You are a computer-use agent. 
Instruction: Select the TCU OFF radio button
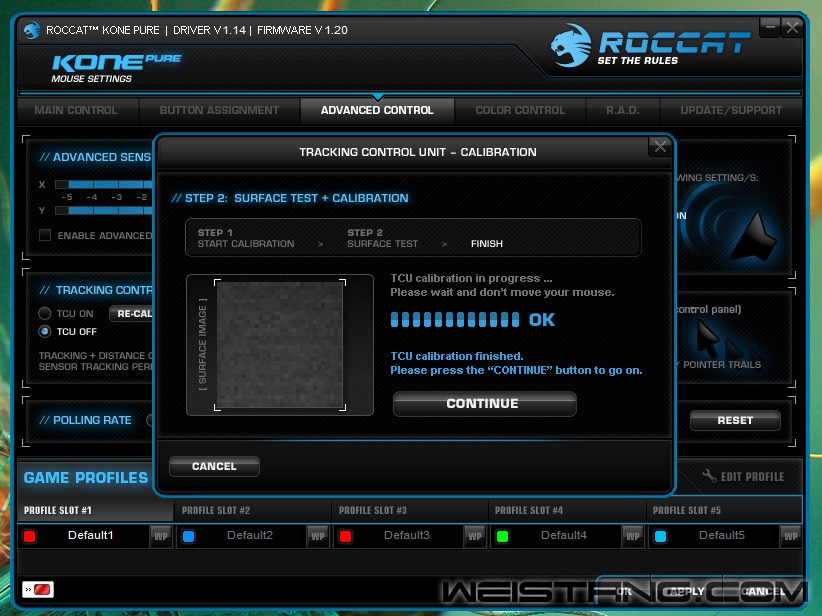pyautogui.click(x=45, y=331)
